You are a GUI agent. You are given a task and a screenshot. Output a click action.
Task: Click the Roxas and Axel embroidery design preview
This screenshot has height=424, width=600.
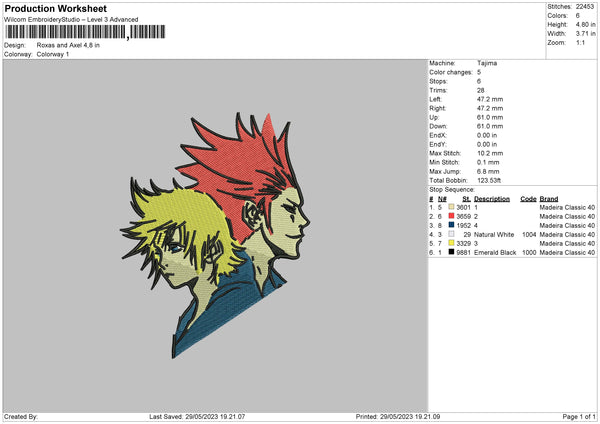(x=215, y=235)
